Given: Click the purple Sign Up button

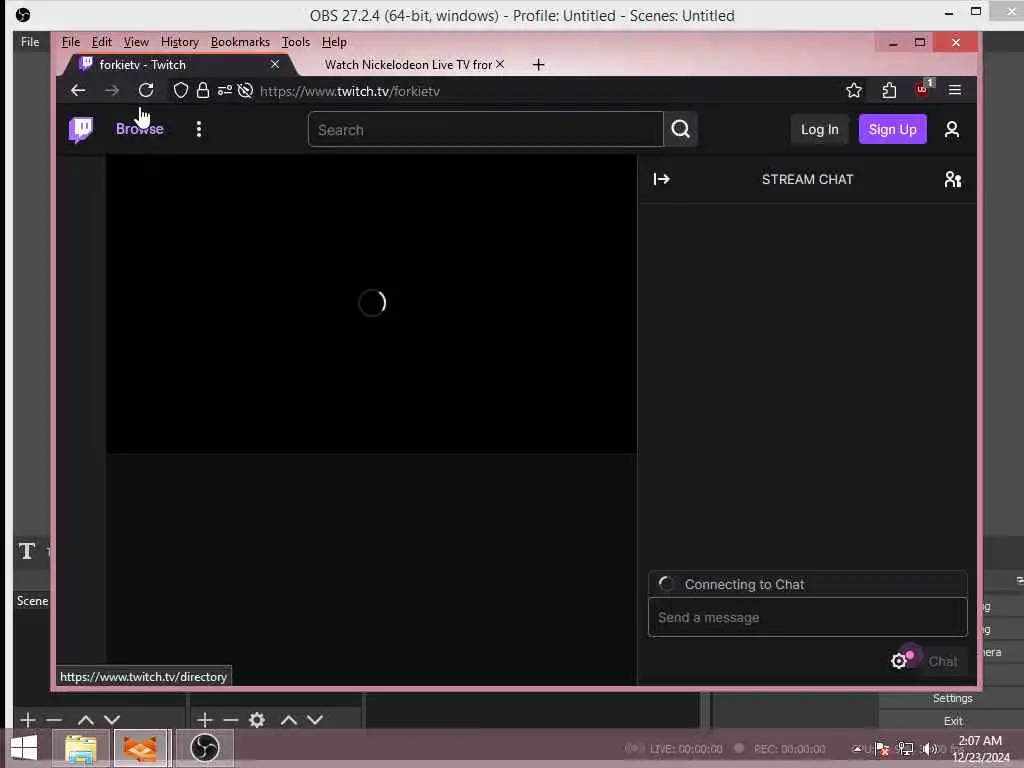Looking at the screenshot, I should point(893,129).
